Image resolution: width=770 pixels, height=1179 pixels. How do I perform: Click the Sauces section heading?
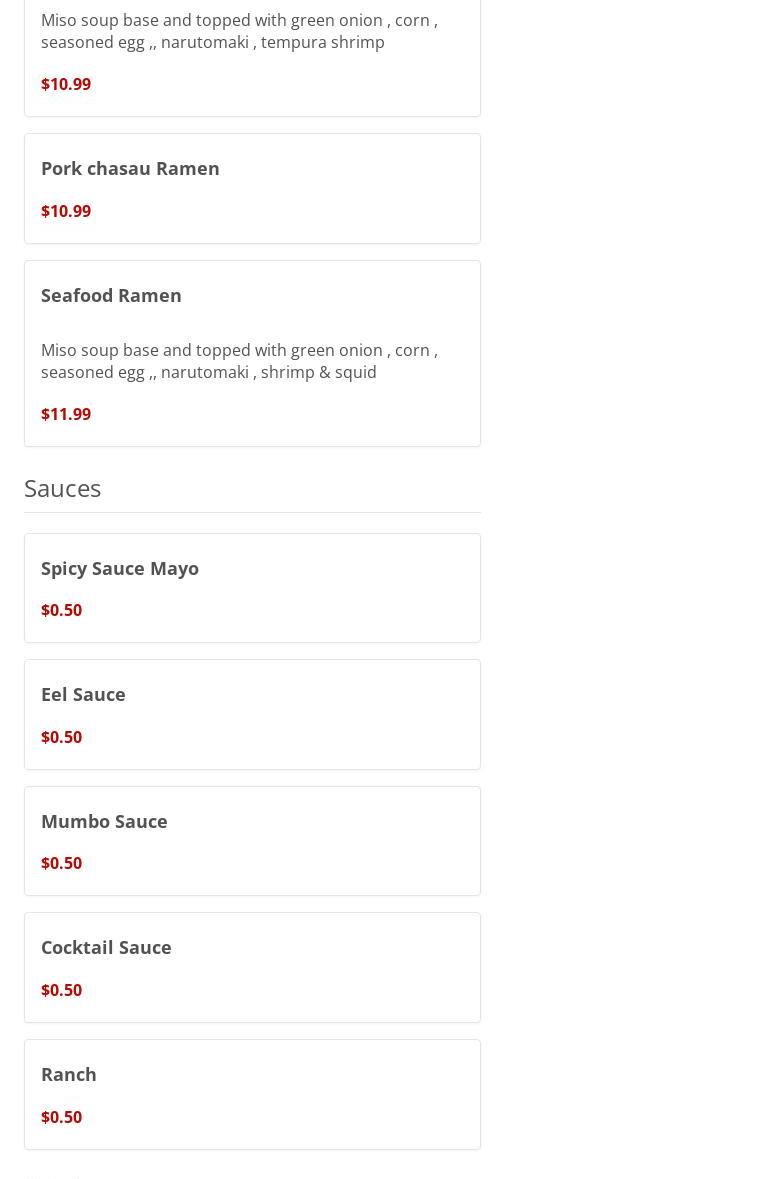click(62, 488)
